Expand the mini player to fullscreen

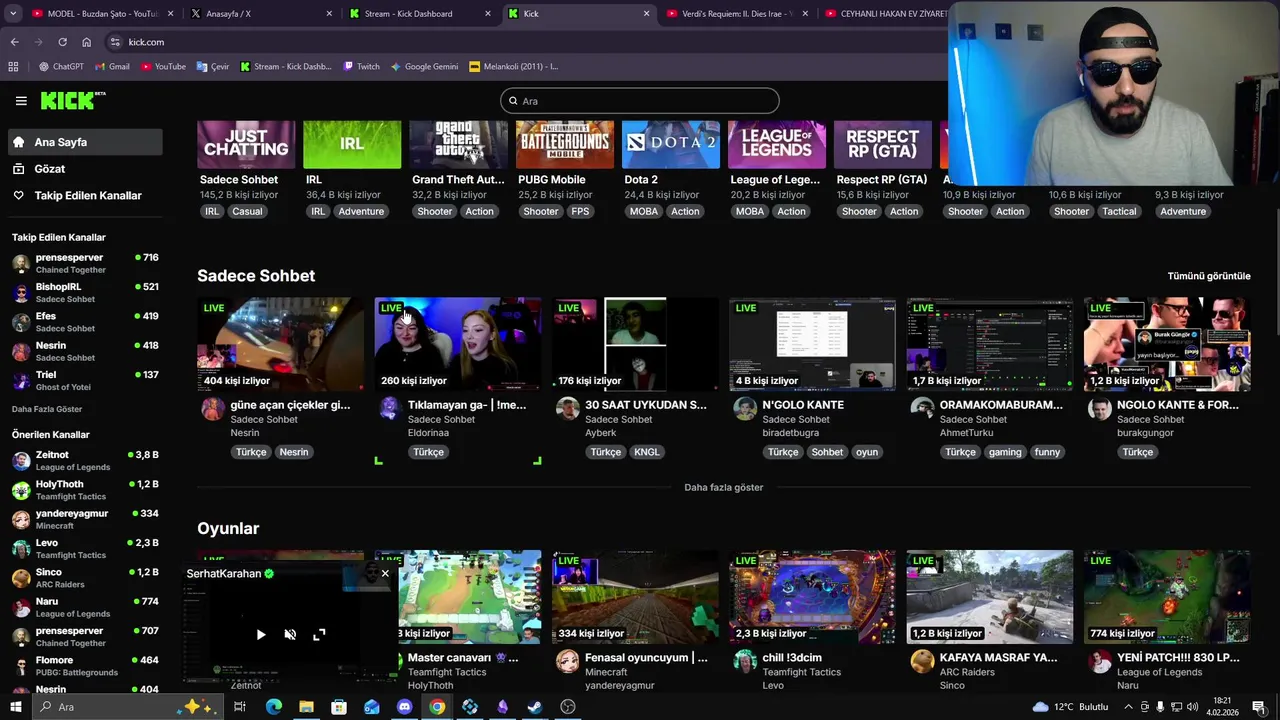tap(319, 634)
